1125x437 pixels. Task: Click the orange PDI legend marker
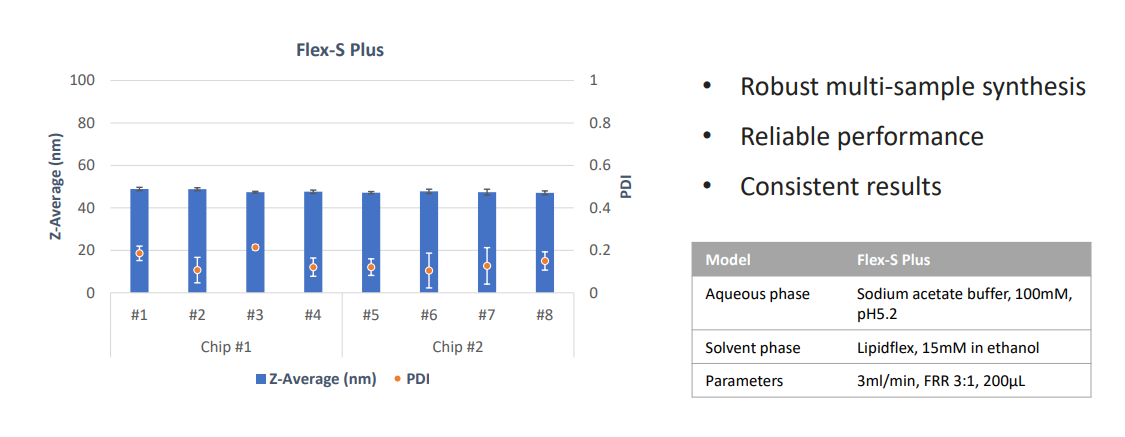coord(398,380)
